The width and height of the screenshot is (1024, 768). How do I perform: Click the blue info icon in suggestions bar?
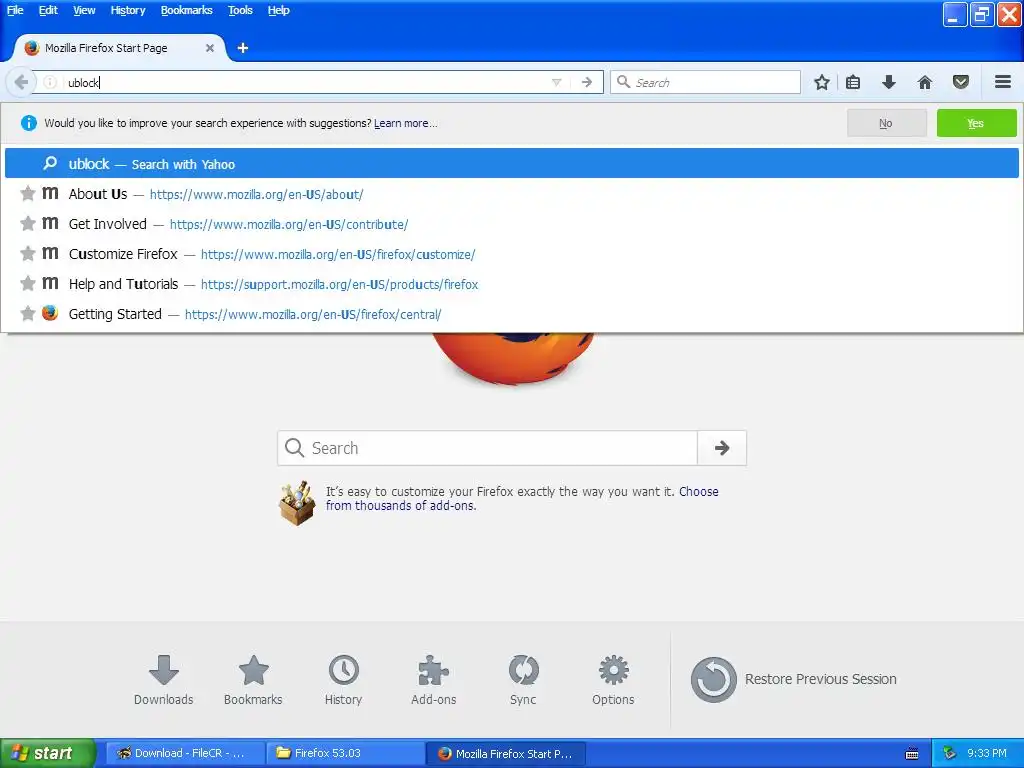coord(29,123)
